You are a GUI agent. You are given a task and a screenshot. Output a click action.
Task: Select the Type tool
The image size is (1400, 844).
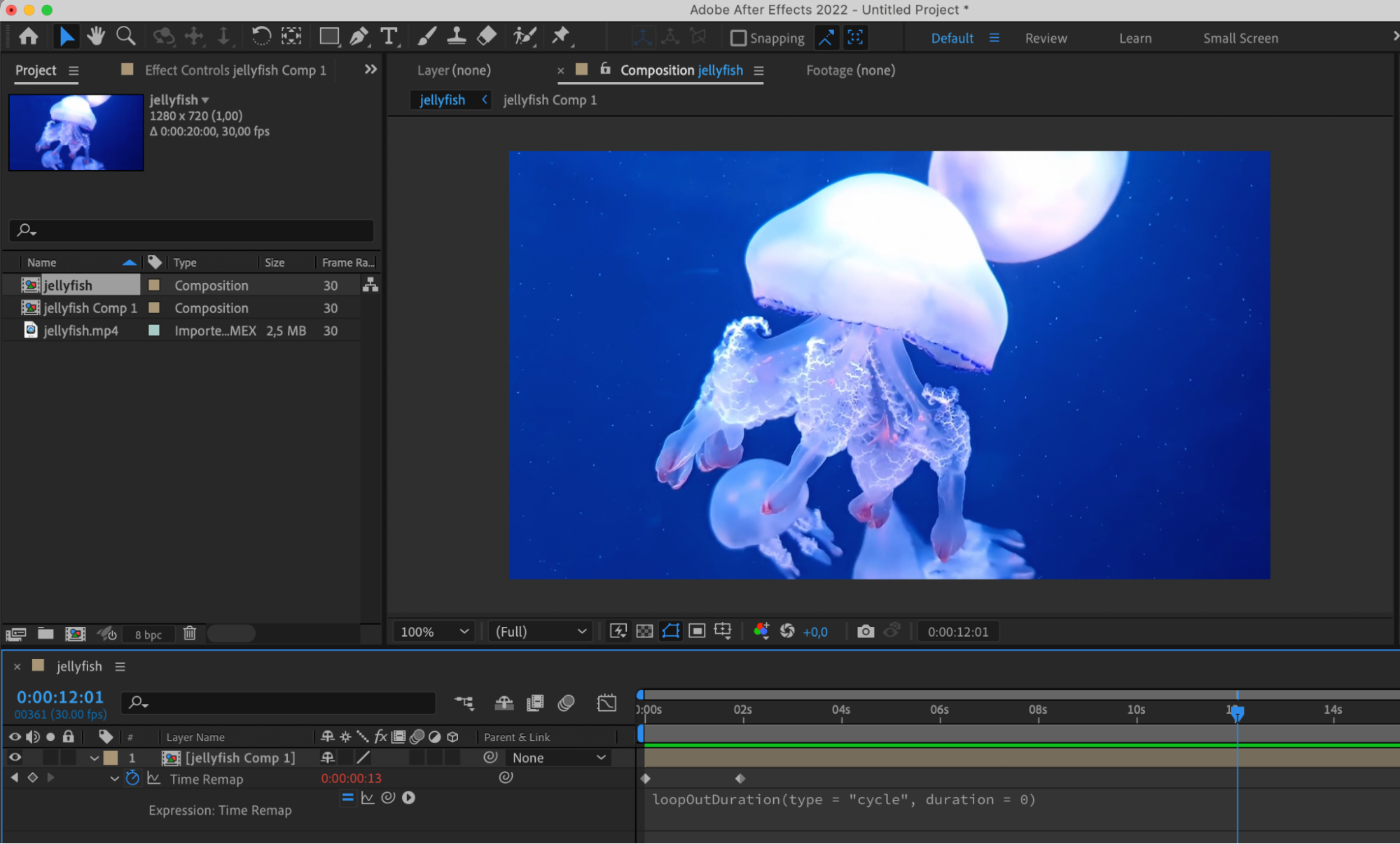click(x=389, y=36)
